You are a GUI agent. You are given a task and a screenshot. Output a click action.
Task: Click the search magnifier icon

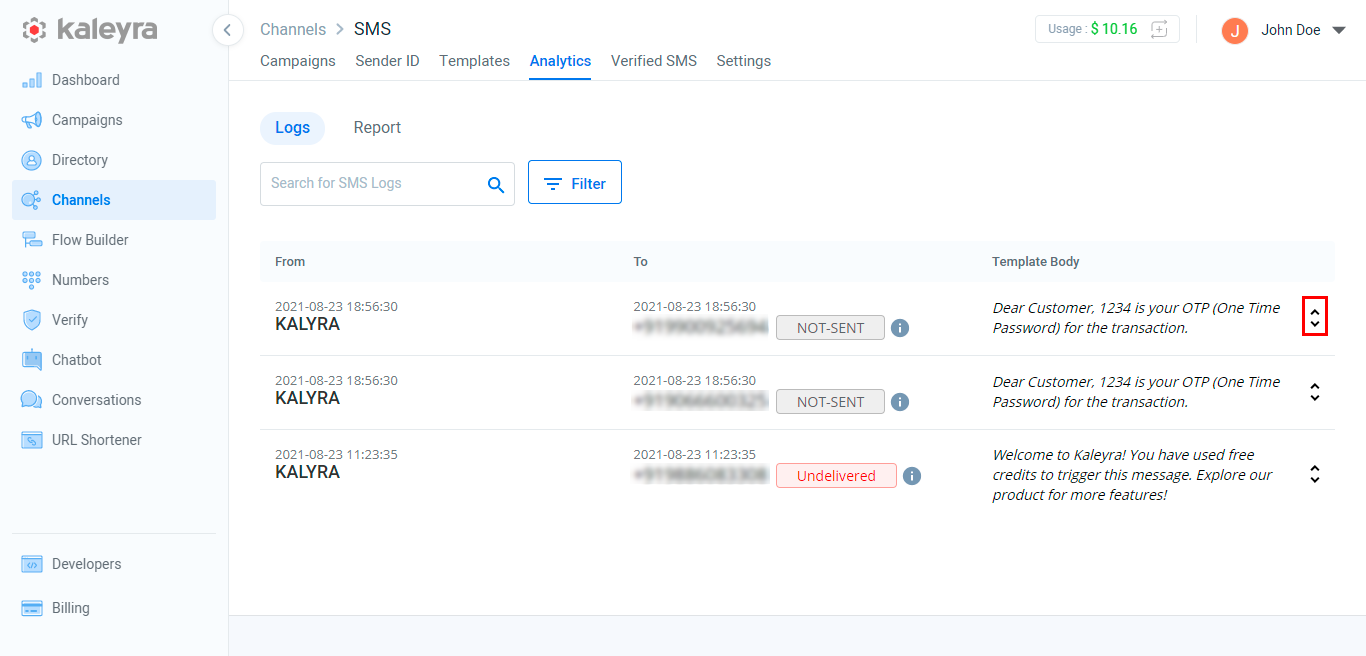coord(496,184)
